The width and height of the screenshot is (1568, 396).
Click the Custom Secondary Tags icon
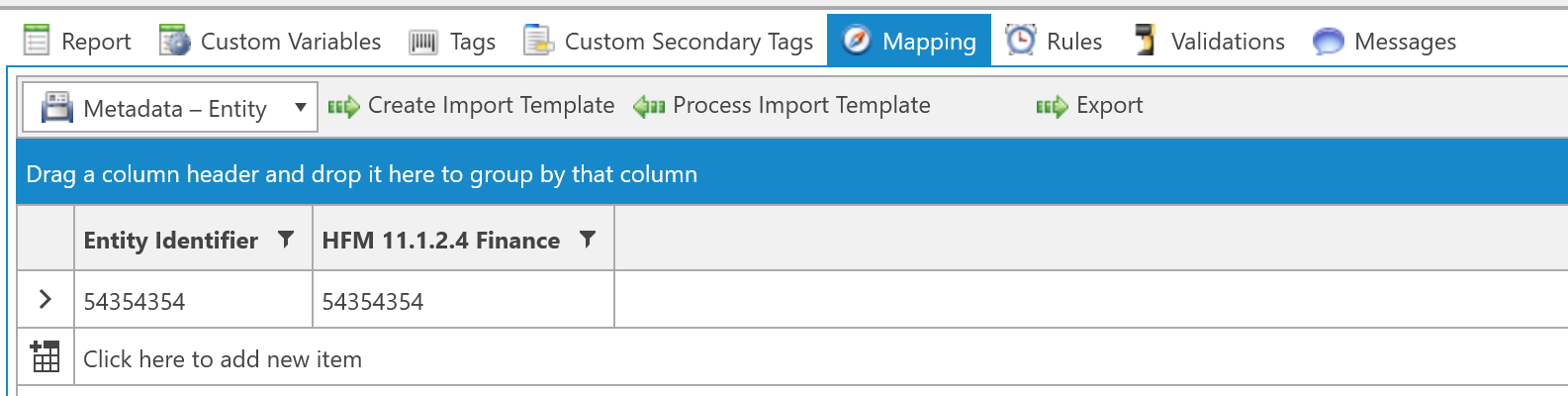[x=538, y=41]
